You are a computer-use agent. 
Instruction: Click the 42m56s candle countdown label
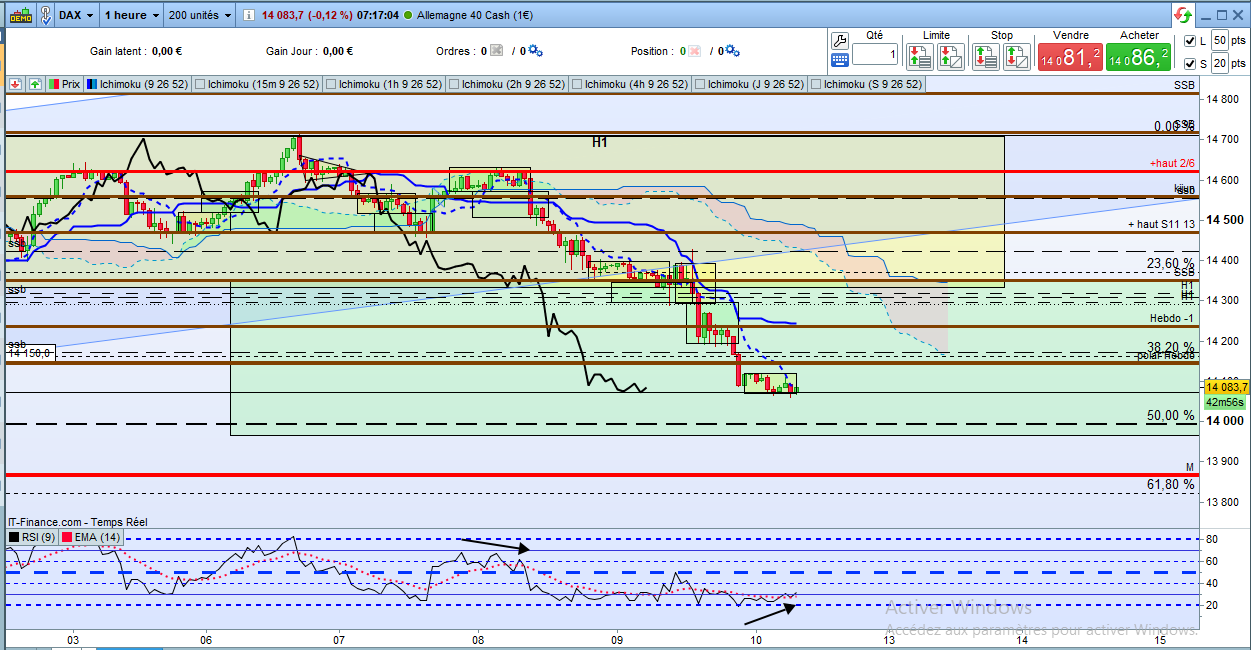coord(1225,401)
